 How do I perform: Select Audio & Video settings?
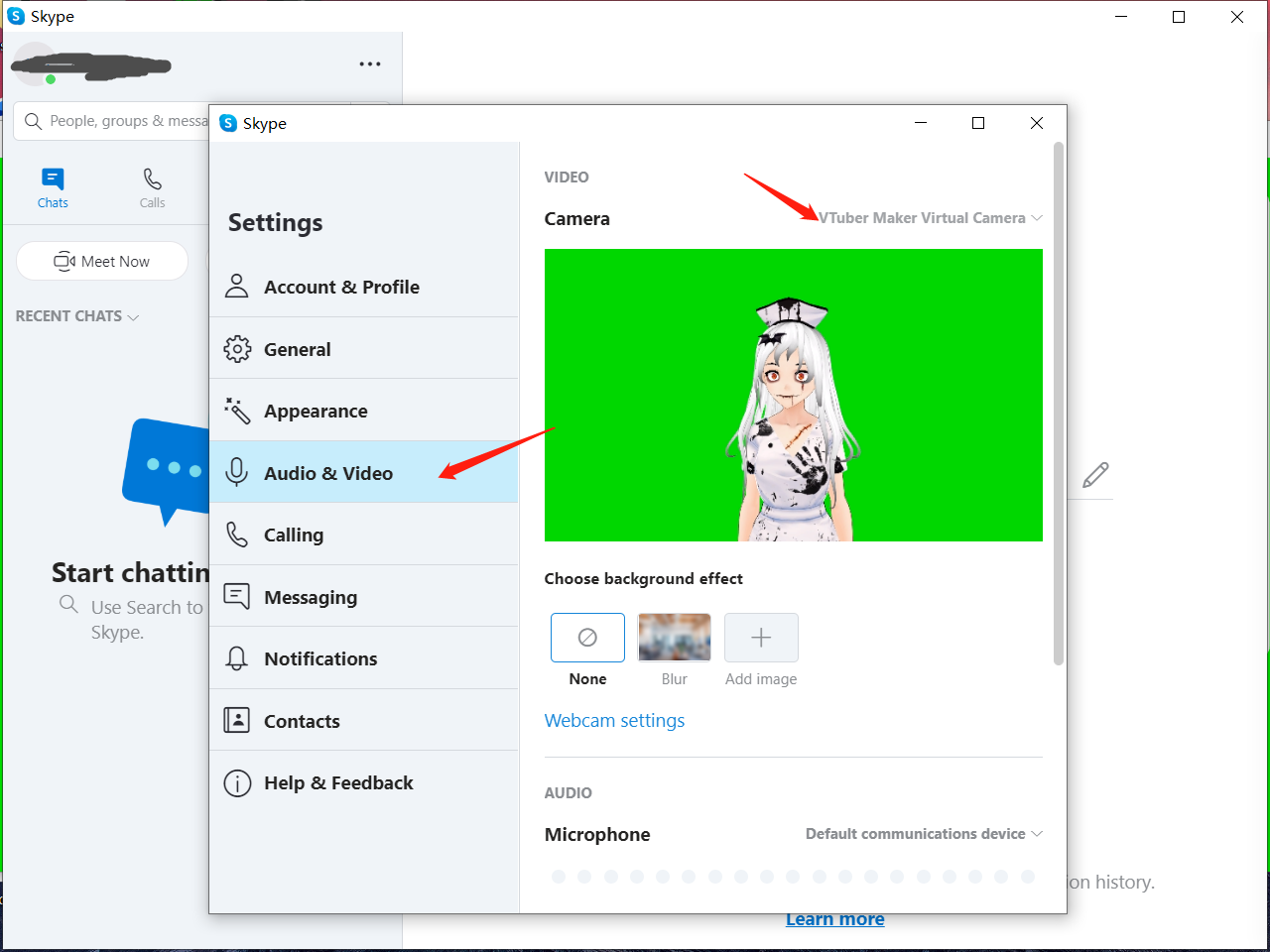[x=364, y=473]
